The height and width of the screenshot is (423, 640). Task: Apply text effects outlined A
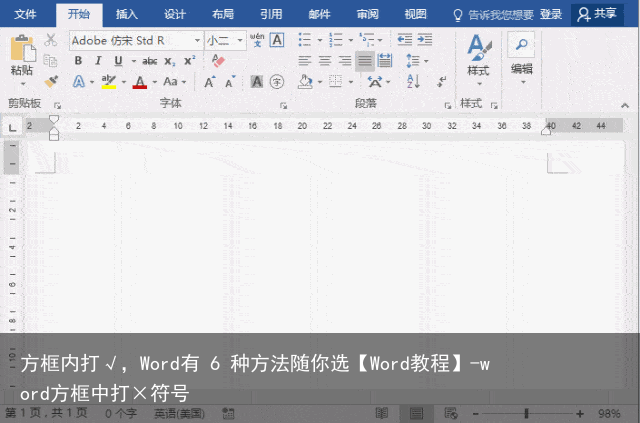(x=79, y=82)
